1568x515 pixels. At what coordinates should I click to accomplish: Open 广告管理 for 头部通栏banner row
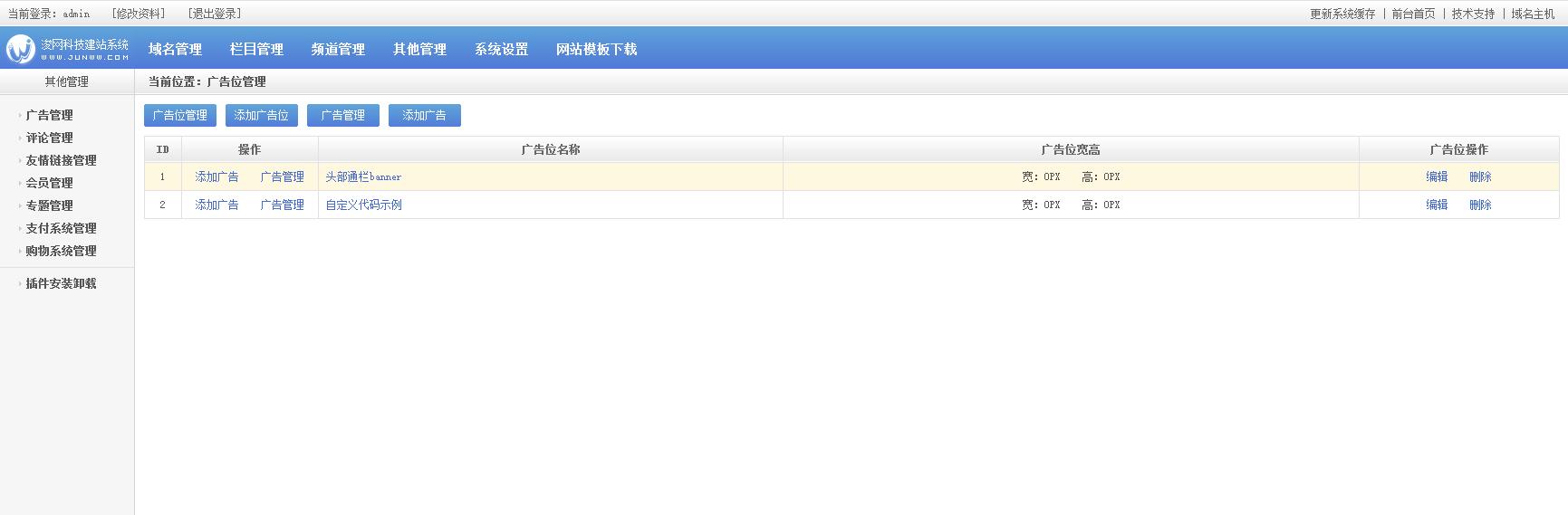[282, 176]
